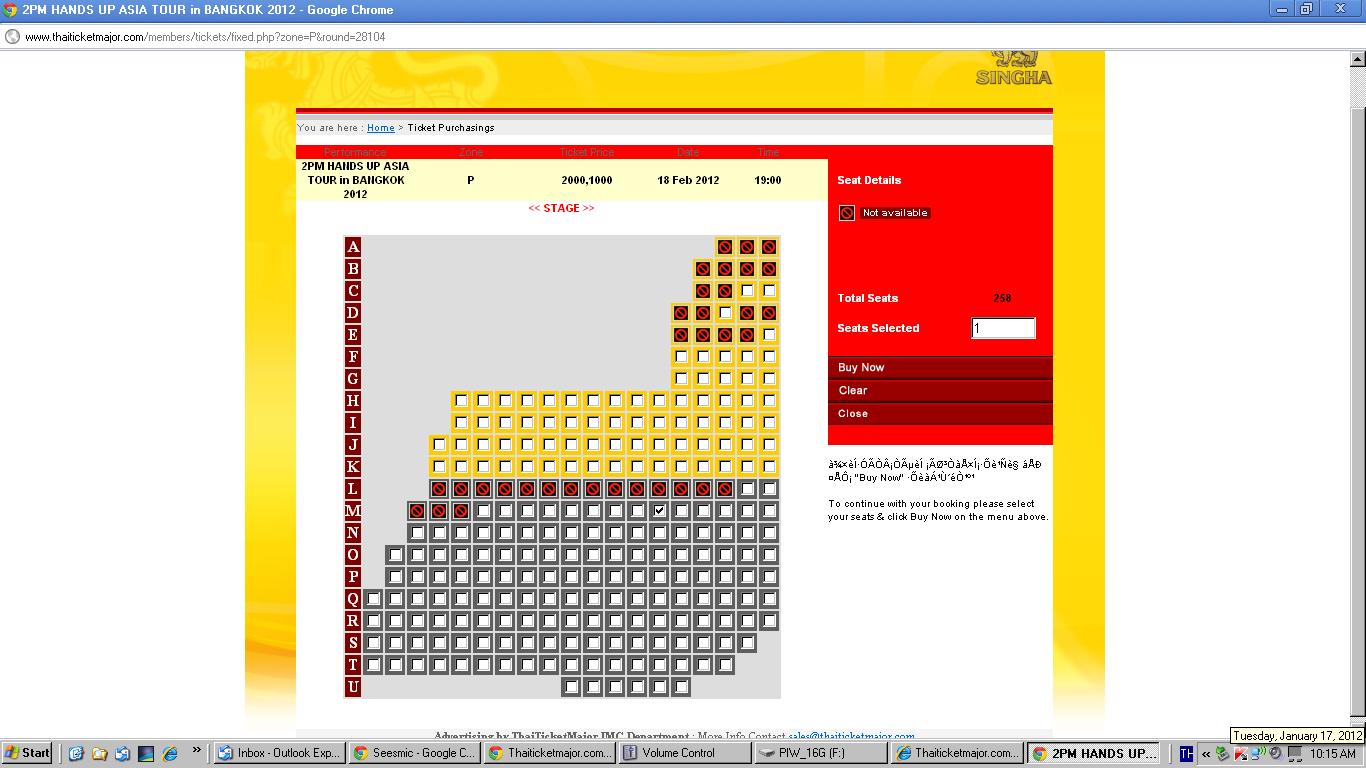Tick the rightmost free seat in row E
The width and height of the screenshot is (1366, 768).
(769, 335)
